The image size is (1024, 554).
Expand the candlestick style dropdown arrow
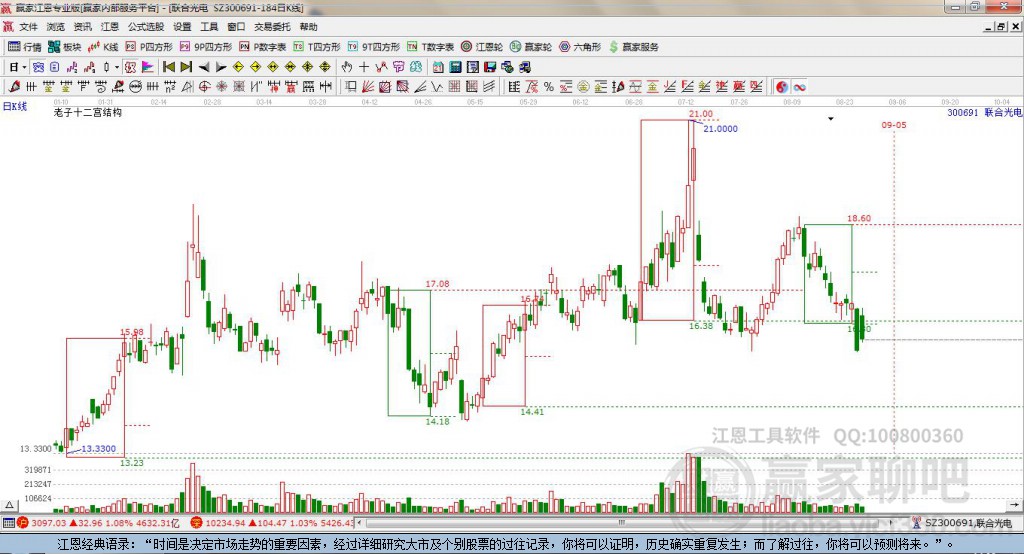pyautogui.click(x=117, y=67)
